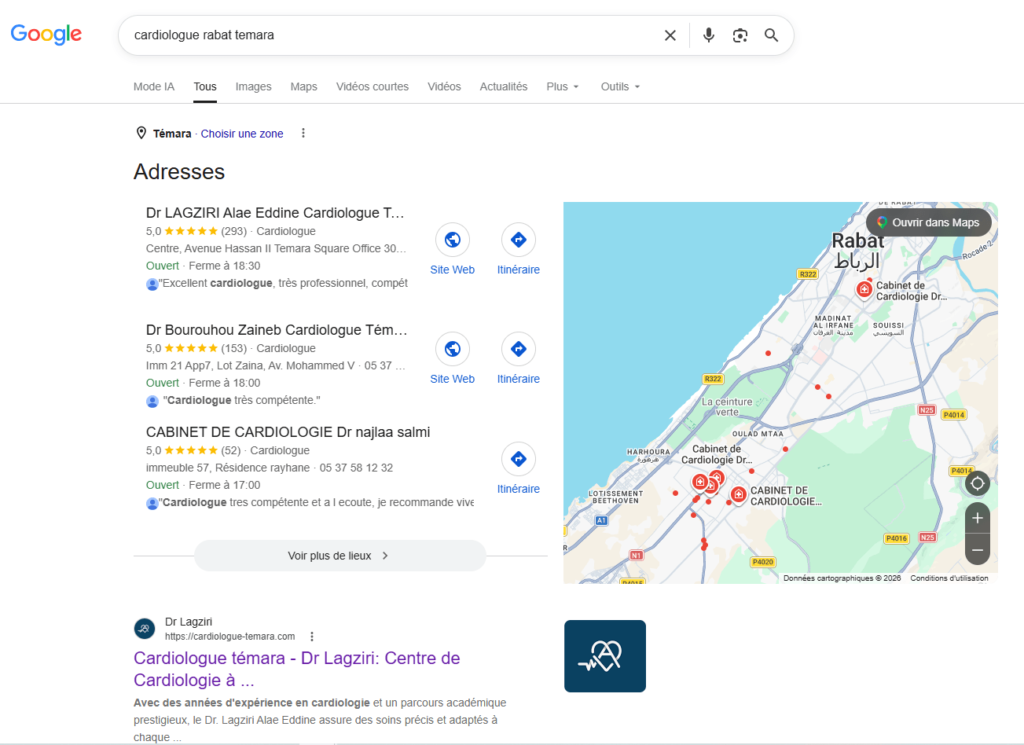
Task: Click Dr Lagziri heart logo thumbnail
Action: point(605,656)
